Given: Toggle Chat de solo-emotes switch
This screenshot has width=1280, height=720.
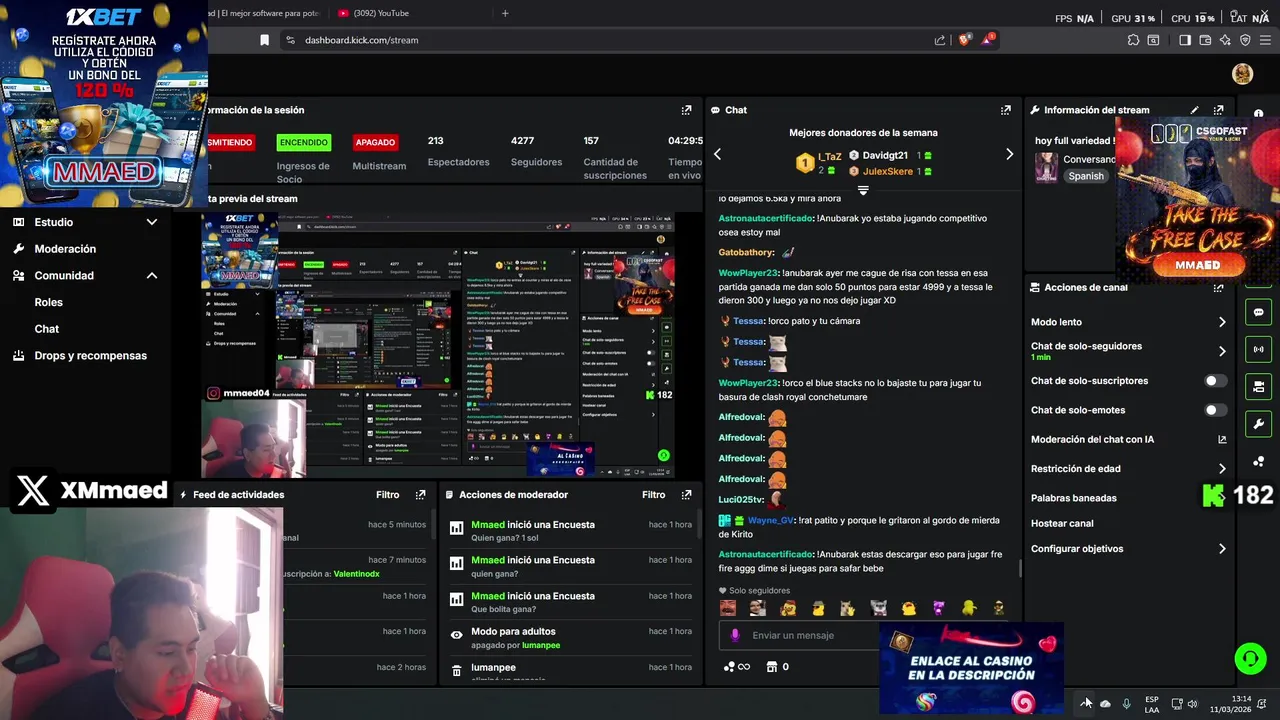Looking at the screenshot, I should tap(1215, 410).
